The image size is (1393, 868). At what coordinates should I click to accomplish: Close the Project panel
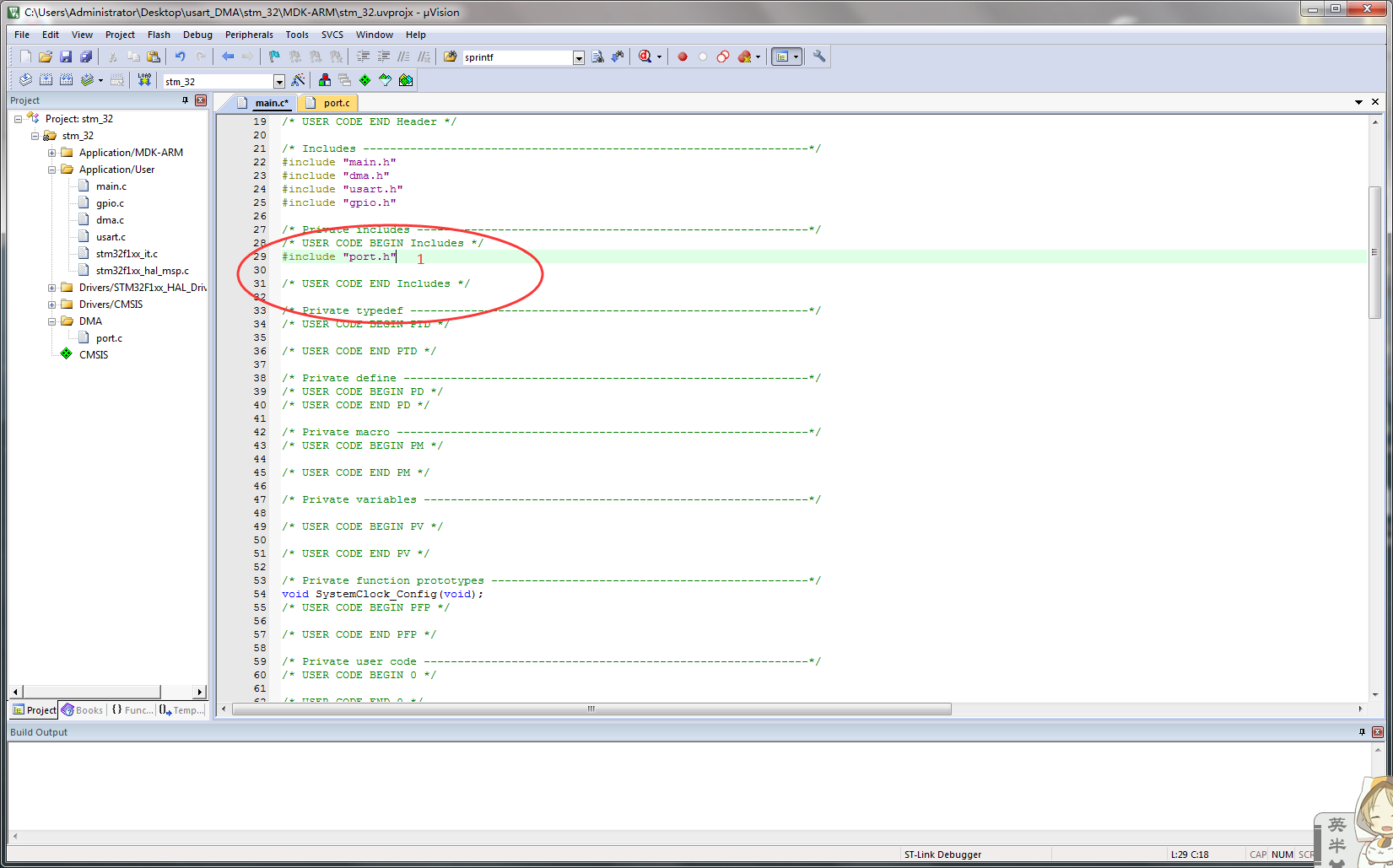pos(201,100)
